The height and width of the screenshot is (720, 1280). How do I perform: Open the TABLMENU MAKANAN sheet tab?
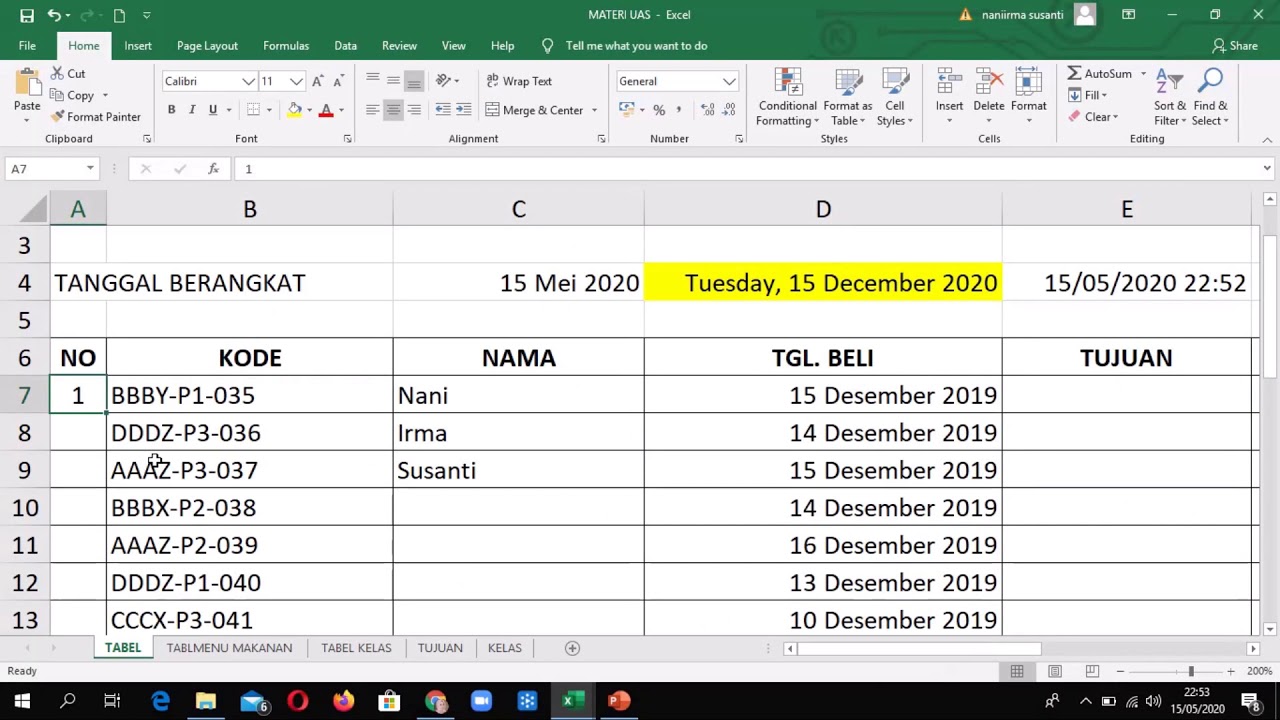tap(229, 648)
